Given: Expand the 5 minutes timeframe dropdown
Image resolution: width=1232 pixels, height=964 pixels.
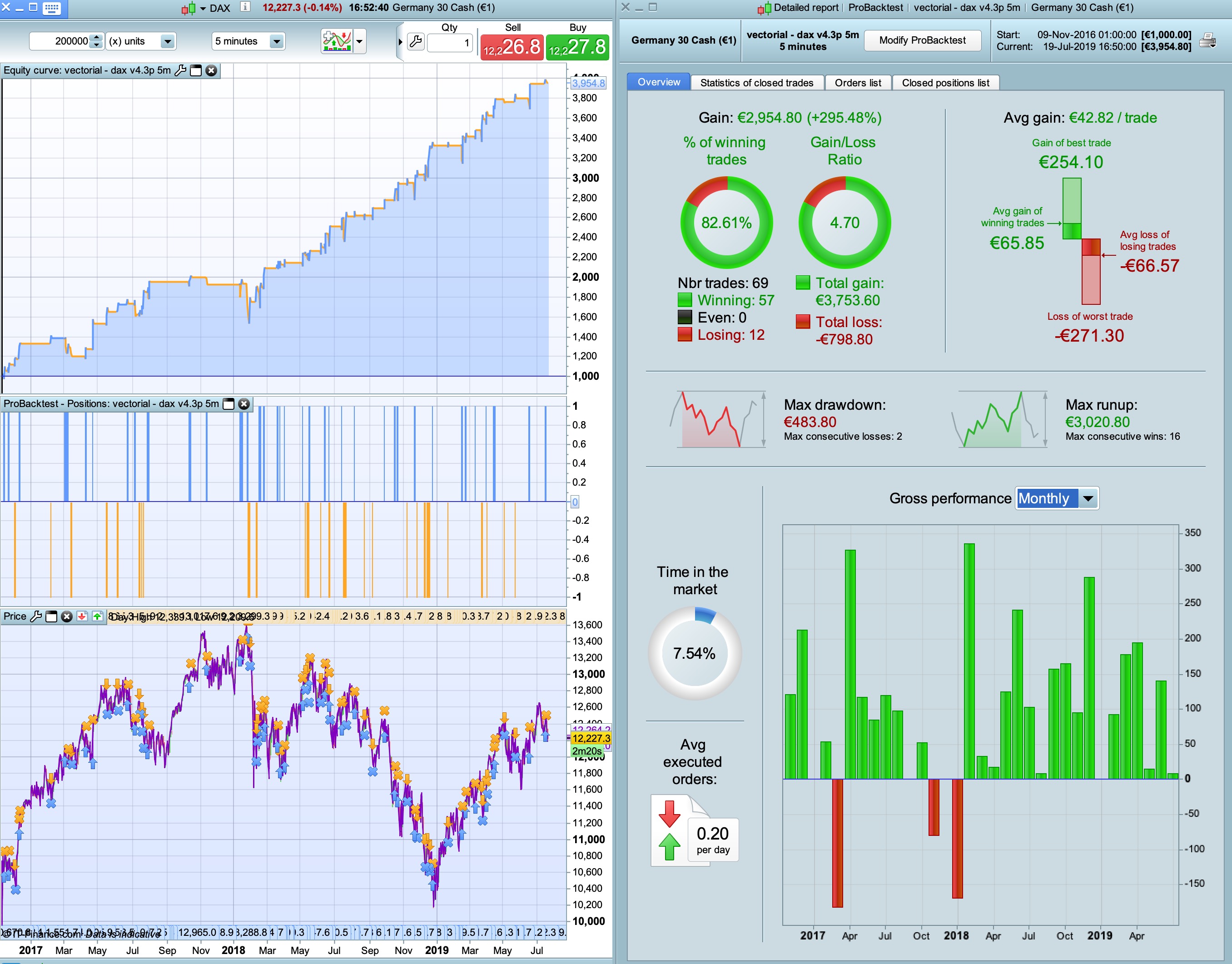Looking at the screenshot, I should [276, 41].
